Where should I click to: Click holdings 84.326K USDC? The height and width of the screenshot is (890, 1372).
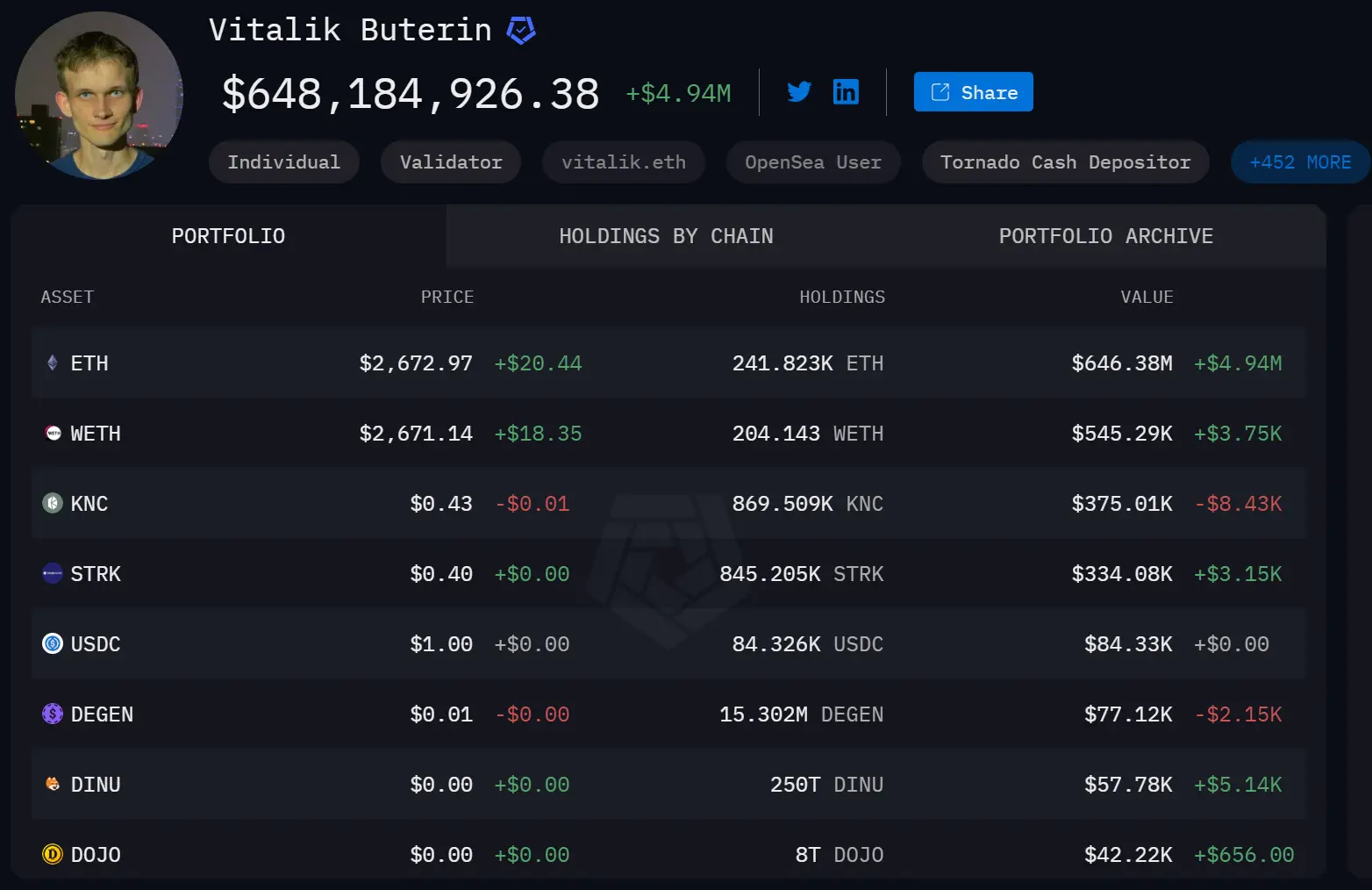[808, 644]
